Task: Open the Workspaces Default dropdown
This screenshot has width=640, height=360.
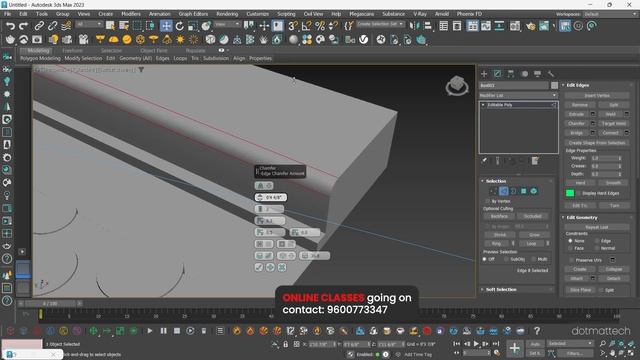Action: [x=609, y=14]
